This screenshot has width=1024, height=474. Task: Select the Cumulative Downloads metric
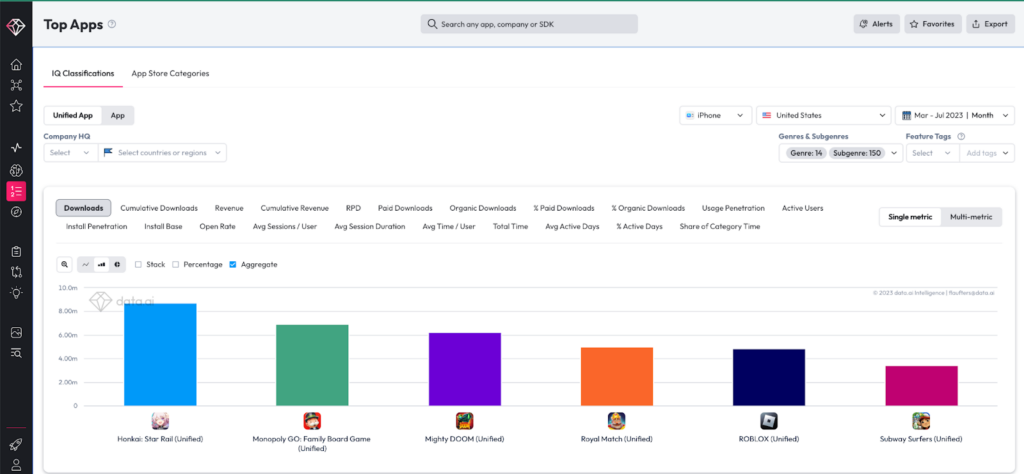[x=159, y=208]
